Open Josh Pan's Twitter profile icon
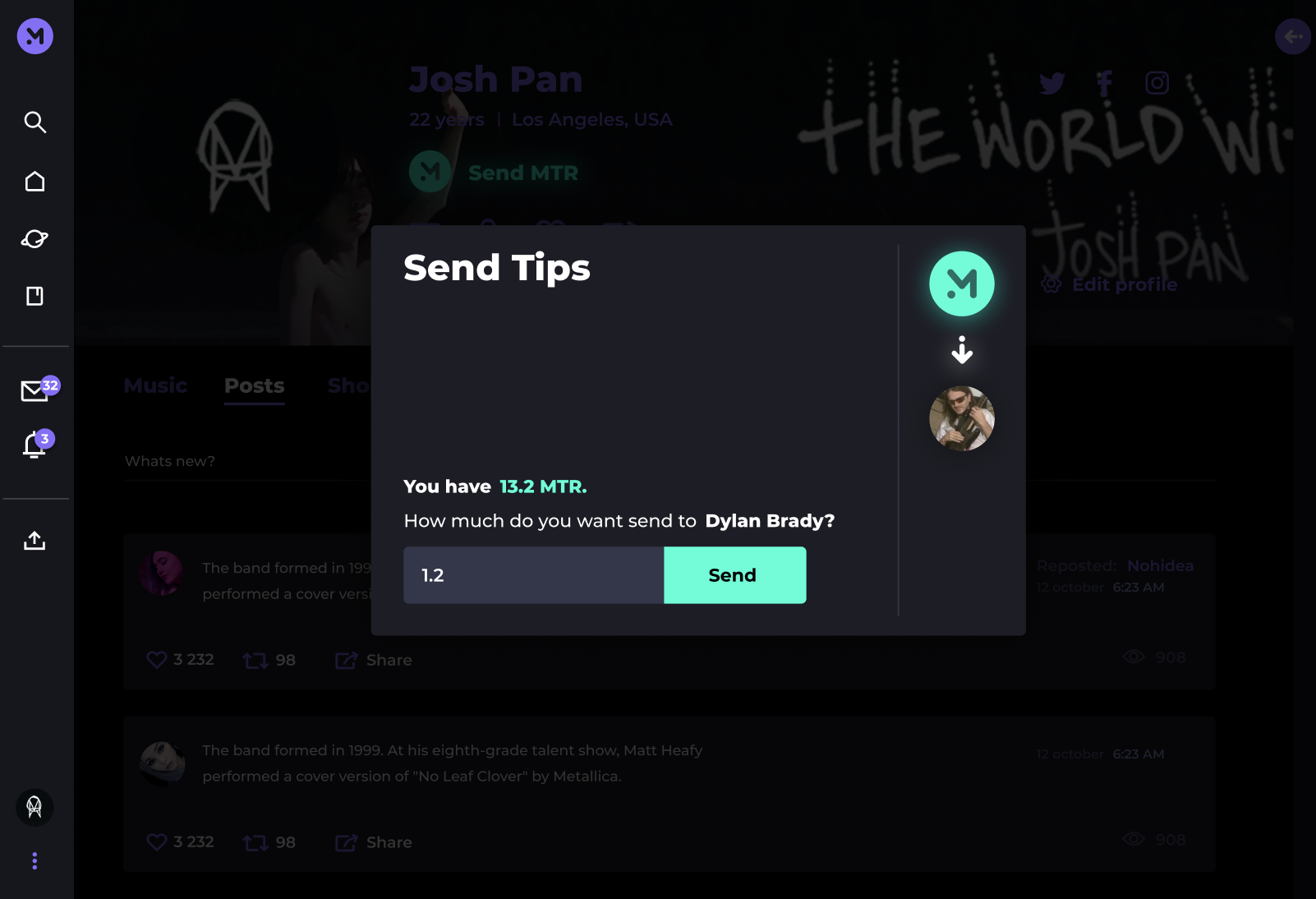Viewport: 1316px width, 899px height. (1052, 83)
